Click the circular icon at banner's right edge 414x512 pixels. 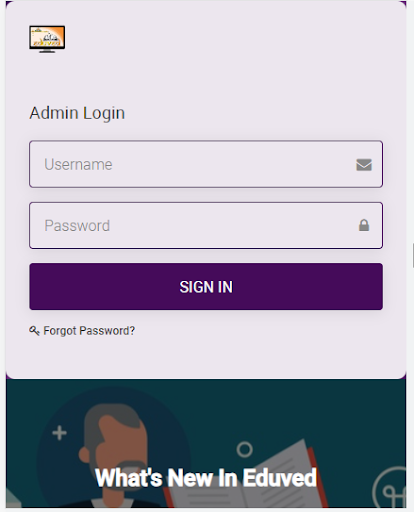tap(389, 488)
